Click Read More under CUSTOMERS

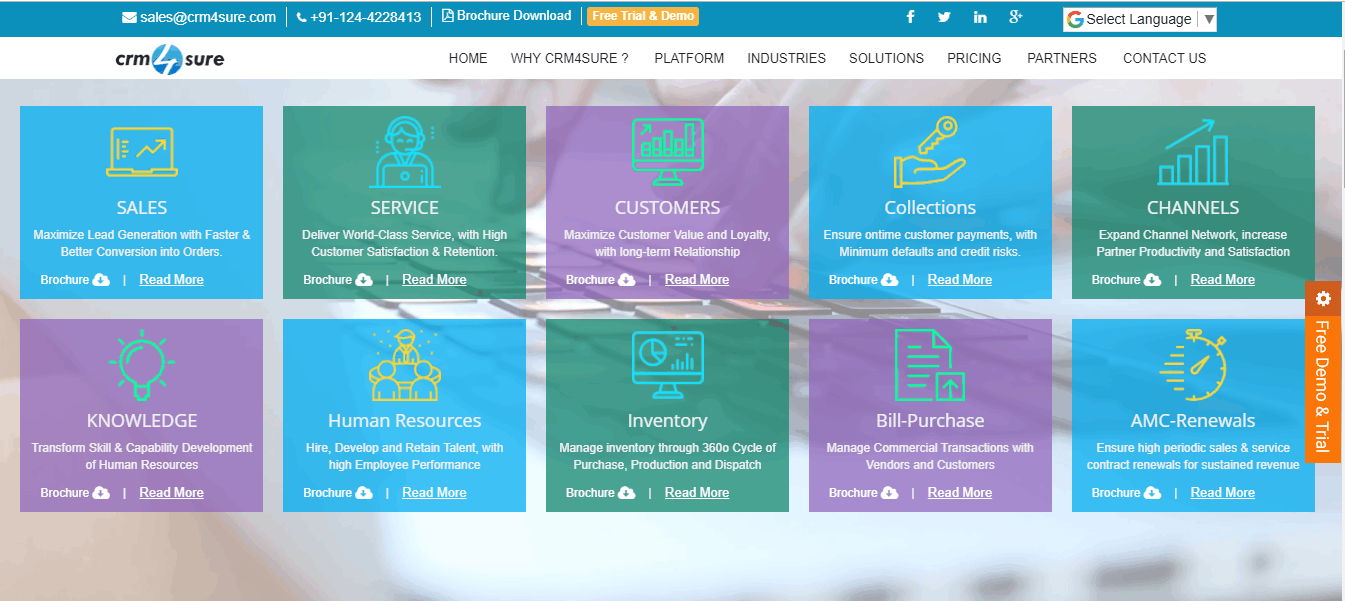click(697, 280)
